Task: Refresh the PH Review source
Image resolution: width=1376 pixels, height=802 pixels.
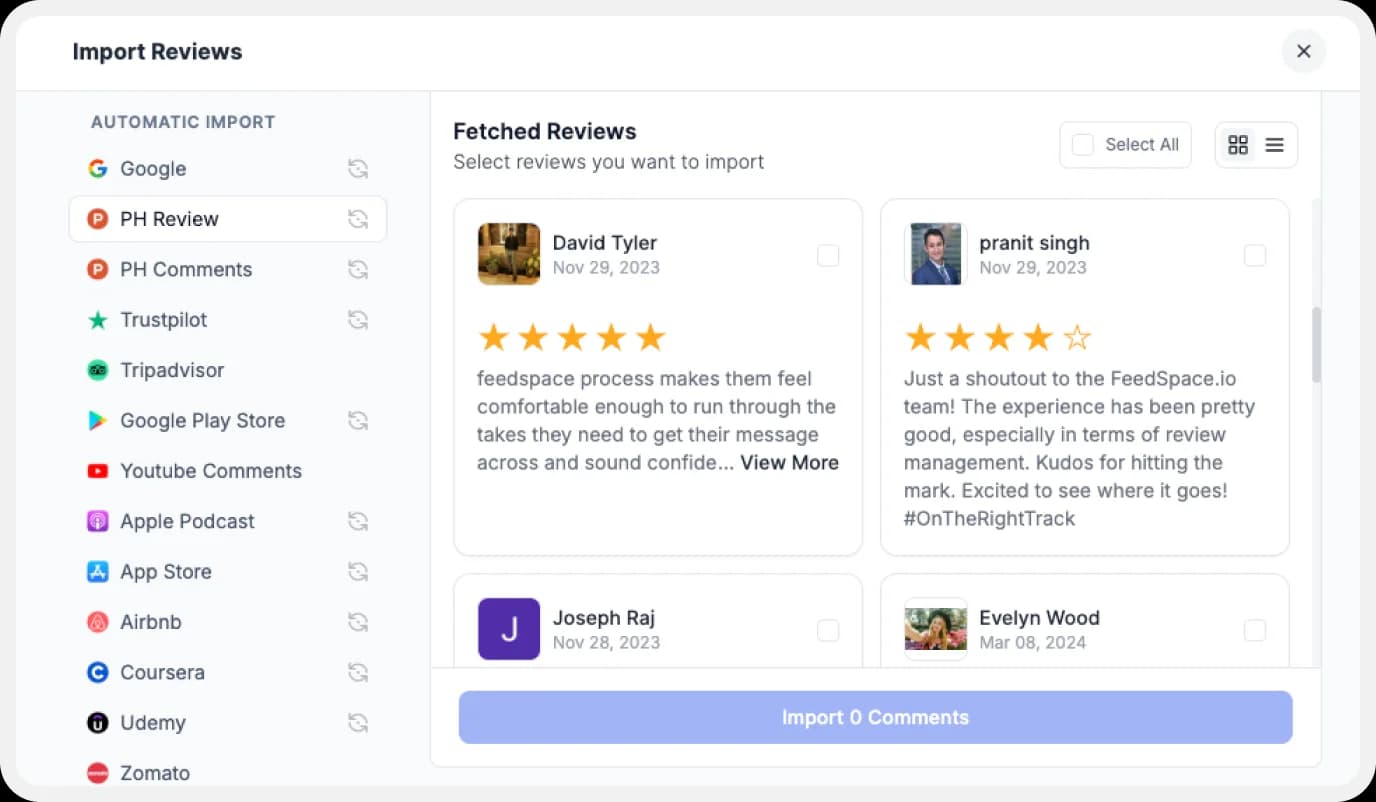Action: pyautogui.click(x=358, y=219)
